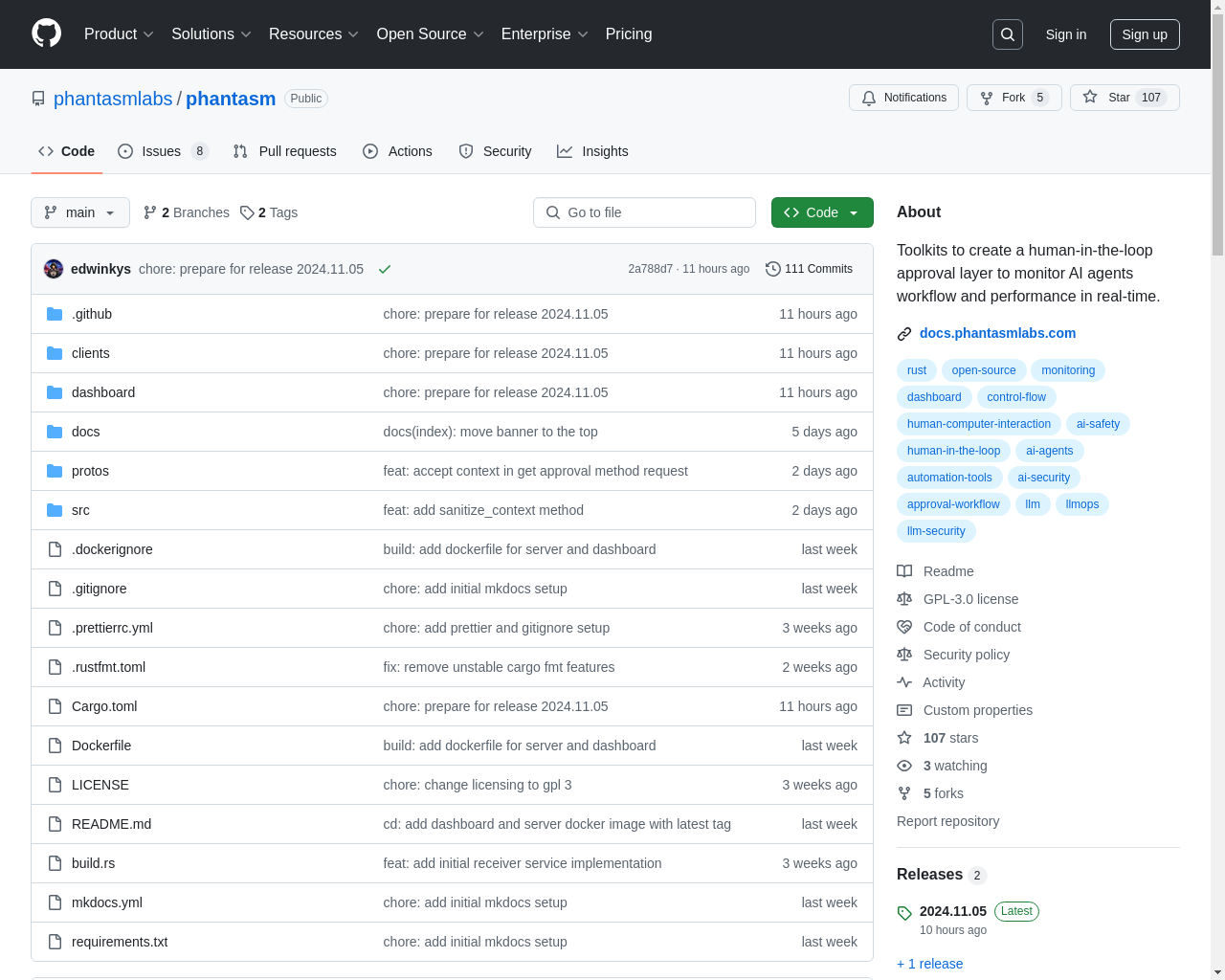Open the search magnifier button

[1008, 34]
